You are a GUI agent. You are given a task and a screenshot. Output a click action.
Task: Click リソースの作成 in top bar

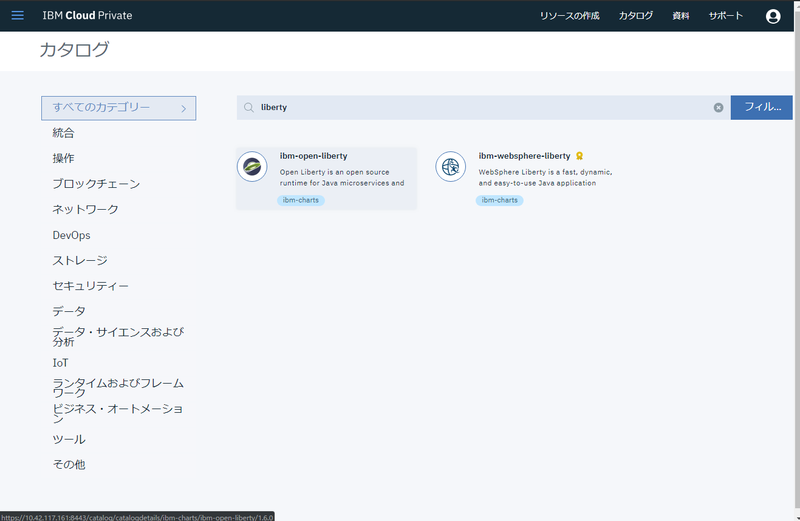[569, 16]
